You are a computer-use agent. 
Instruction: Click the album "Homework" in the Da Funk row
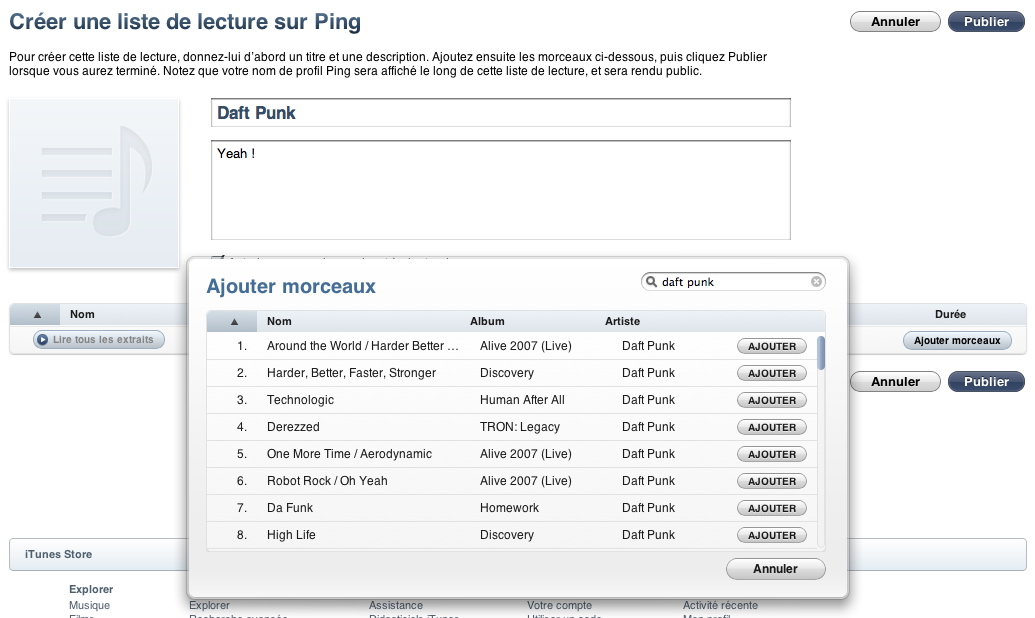(x=509, y=508)
